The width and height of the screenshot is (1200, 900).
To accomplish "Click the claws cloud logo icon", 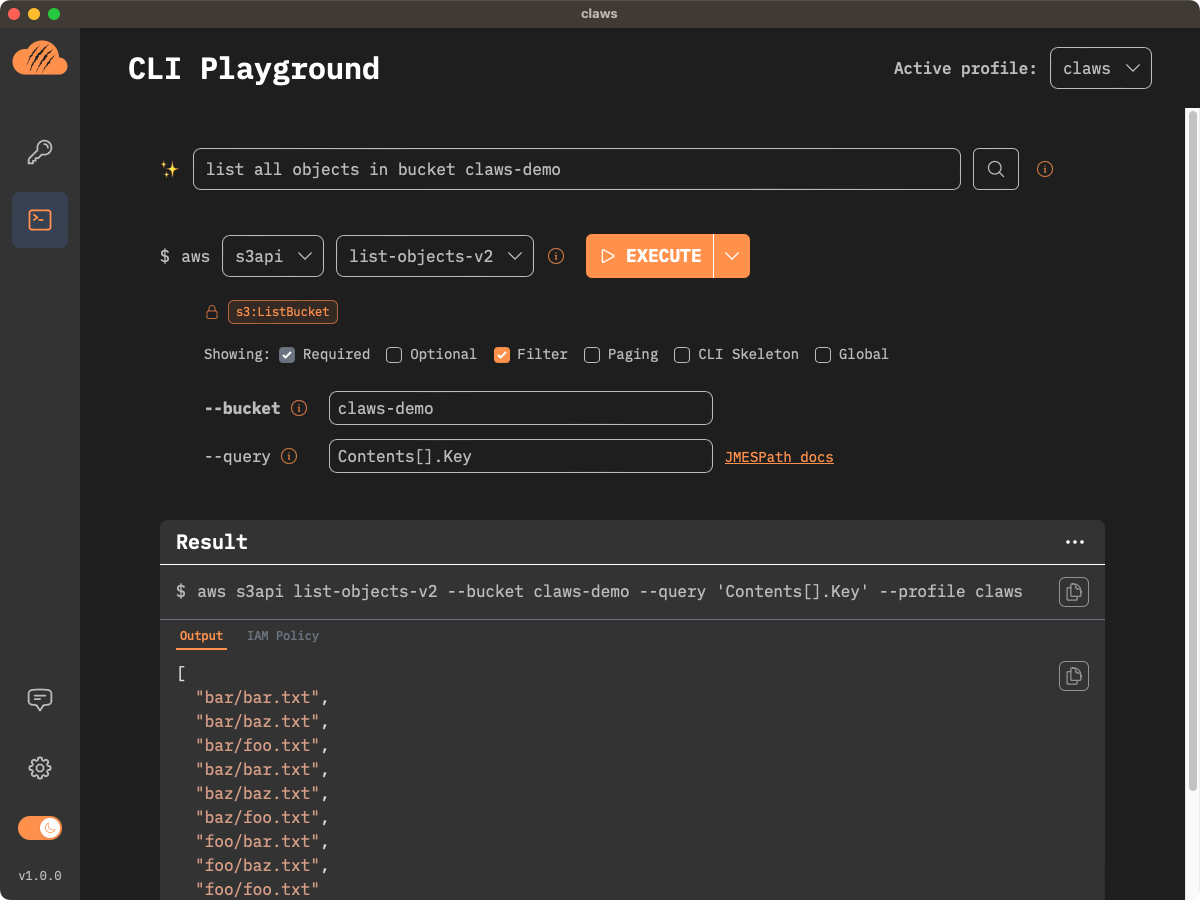I will (40, 58).
